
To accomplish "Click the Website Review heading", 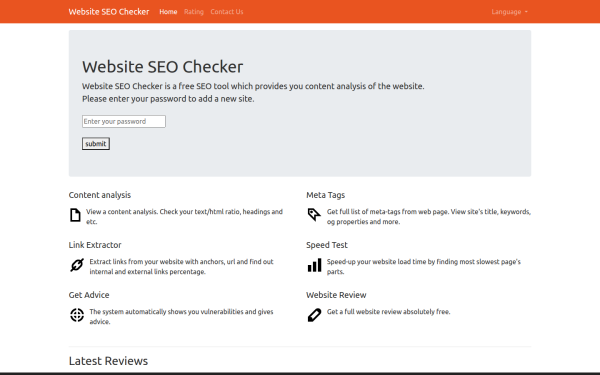I will click(336, 295).
